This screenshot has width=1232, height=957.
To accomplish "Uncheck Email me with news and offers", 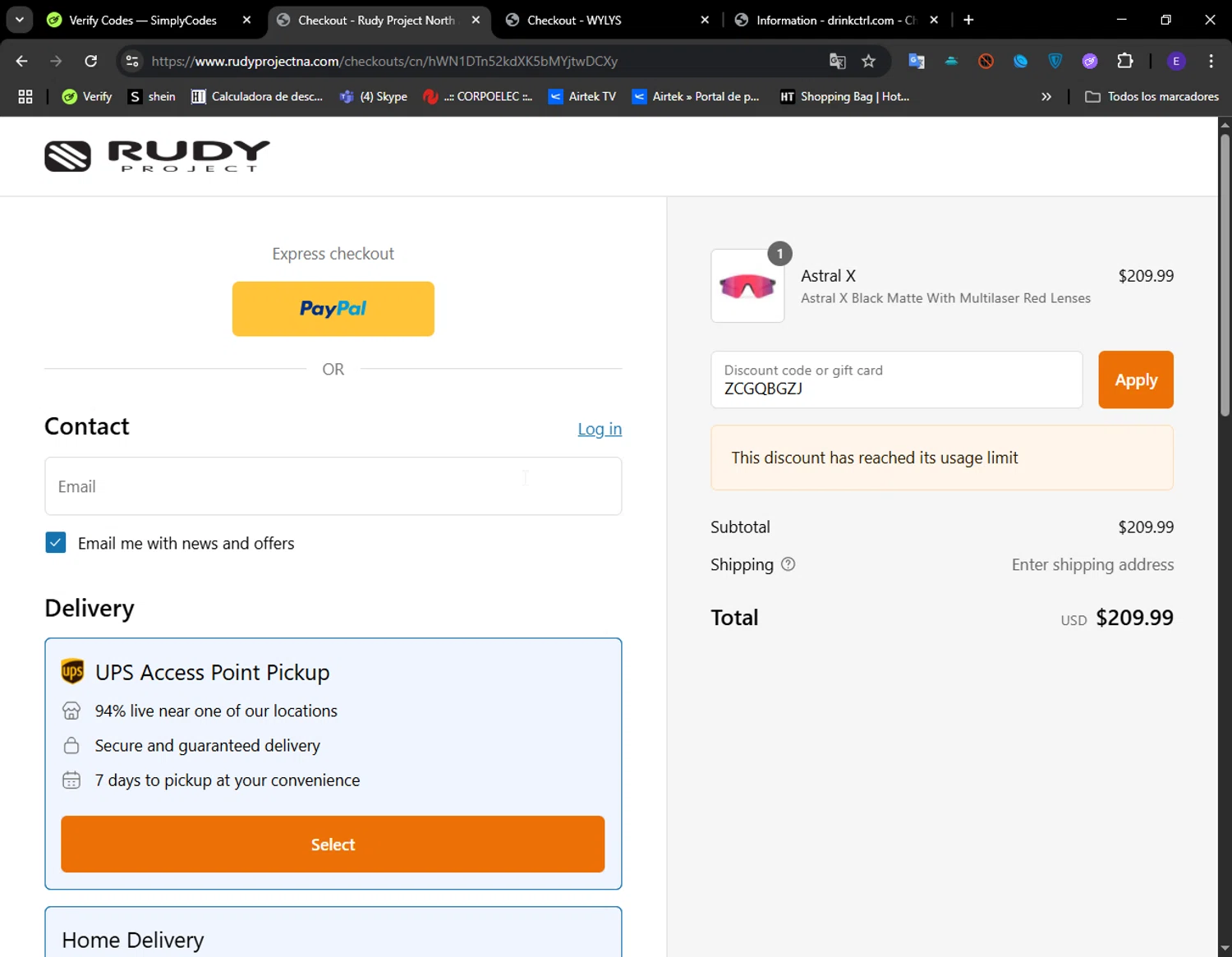I will pos(56,543).
